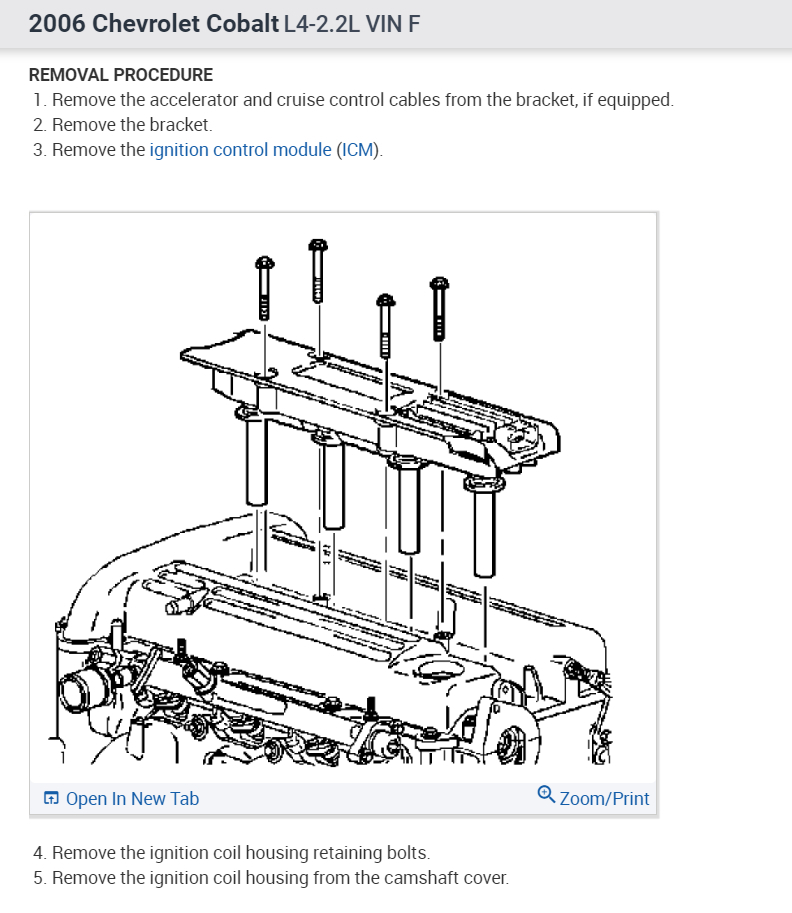Click step 2 Remove the bracket text
Screen dimensions: 792x913
123,125
